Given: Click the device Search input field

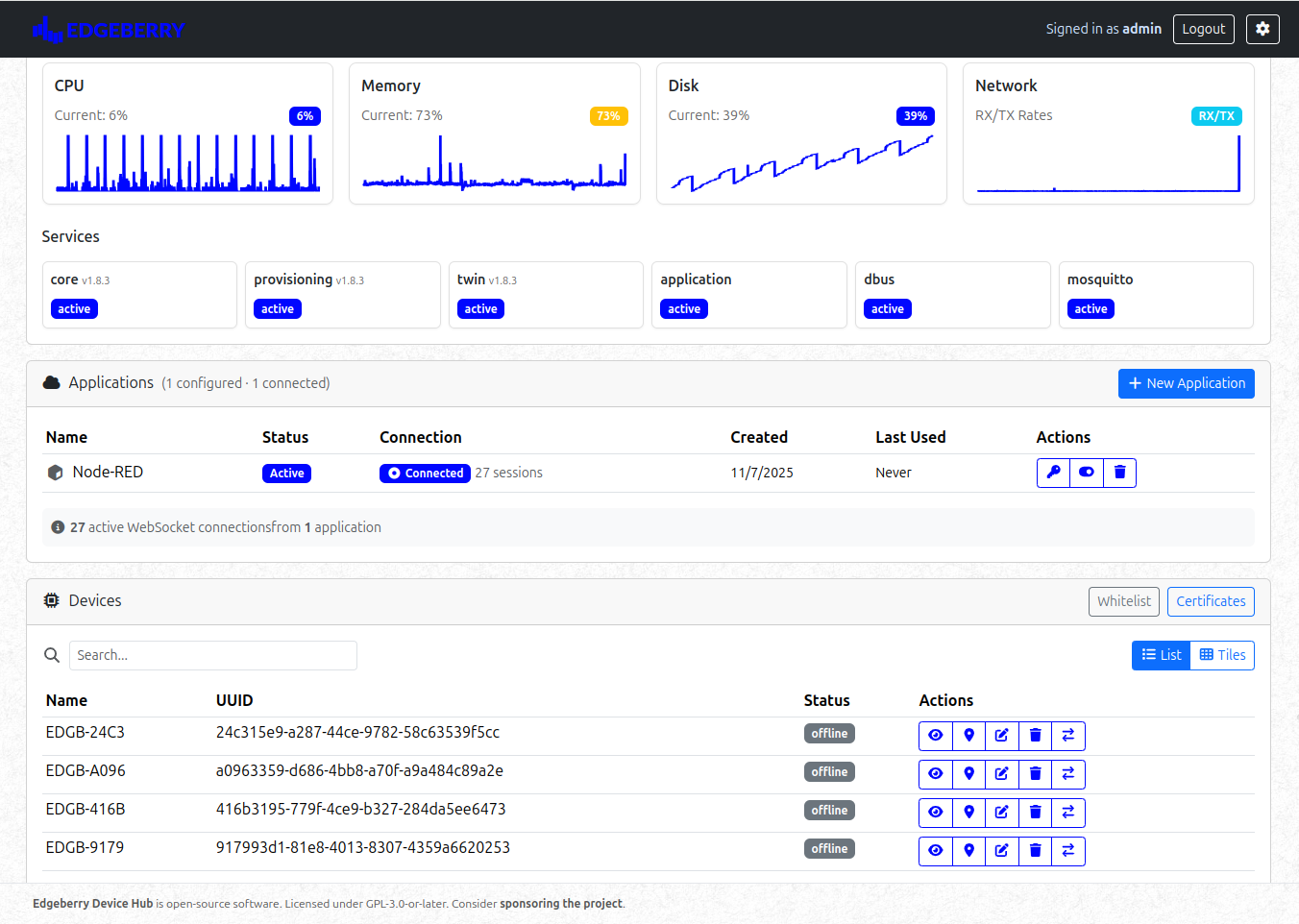Looking at the screenshot, I should coord(212,655).
